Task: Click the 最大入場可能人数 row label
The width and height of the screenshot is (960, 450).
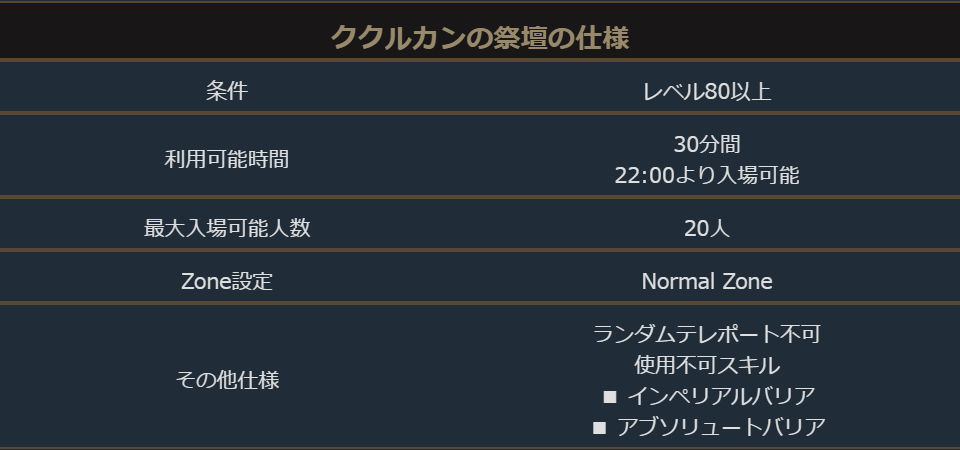Action: coord(227,227)
